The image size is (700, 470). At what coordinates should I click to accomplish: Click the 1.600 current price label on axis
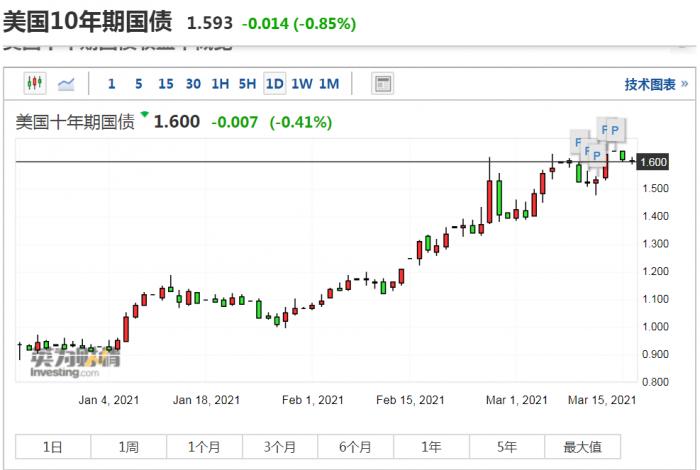tap(653, 162)
